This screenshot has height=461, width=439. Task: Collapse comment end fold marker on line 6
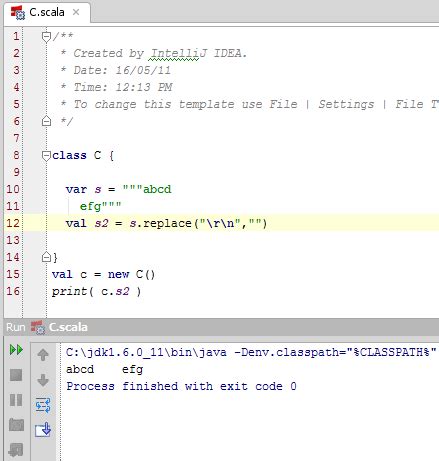tap(46, 121)
